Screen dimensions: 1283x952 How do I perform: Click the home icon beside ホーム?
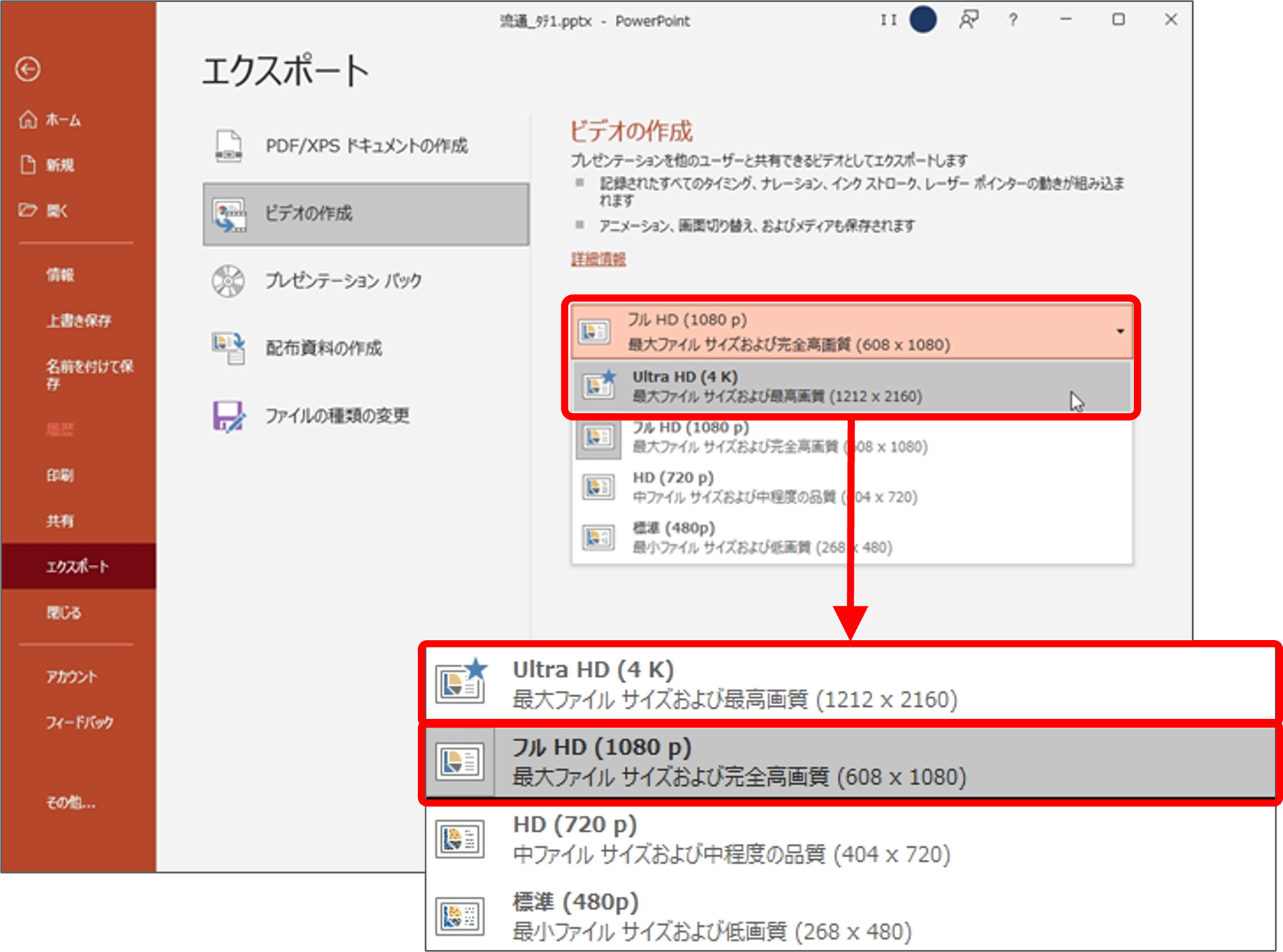[28, 120]
